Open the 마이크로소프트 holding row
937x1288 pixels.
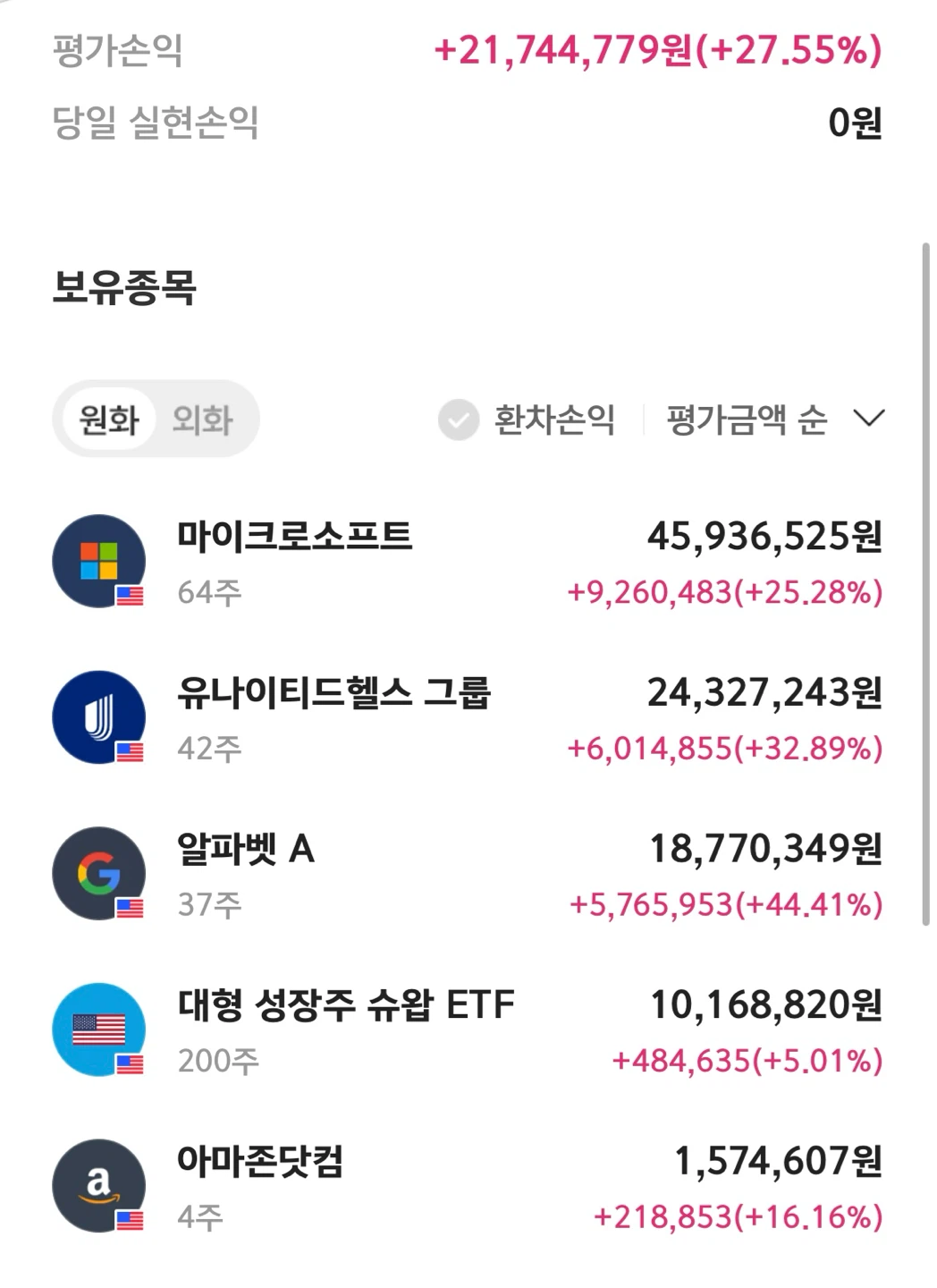click(x=468, y=562)
